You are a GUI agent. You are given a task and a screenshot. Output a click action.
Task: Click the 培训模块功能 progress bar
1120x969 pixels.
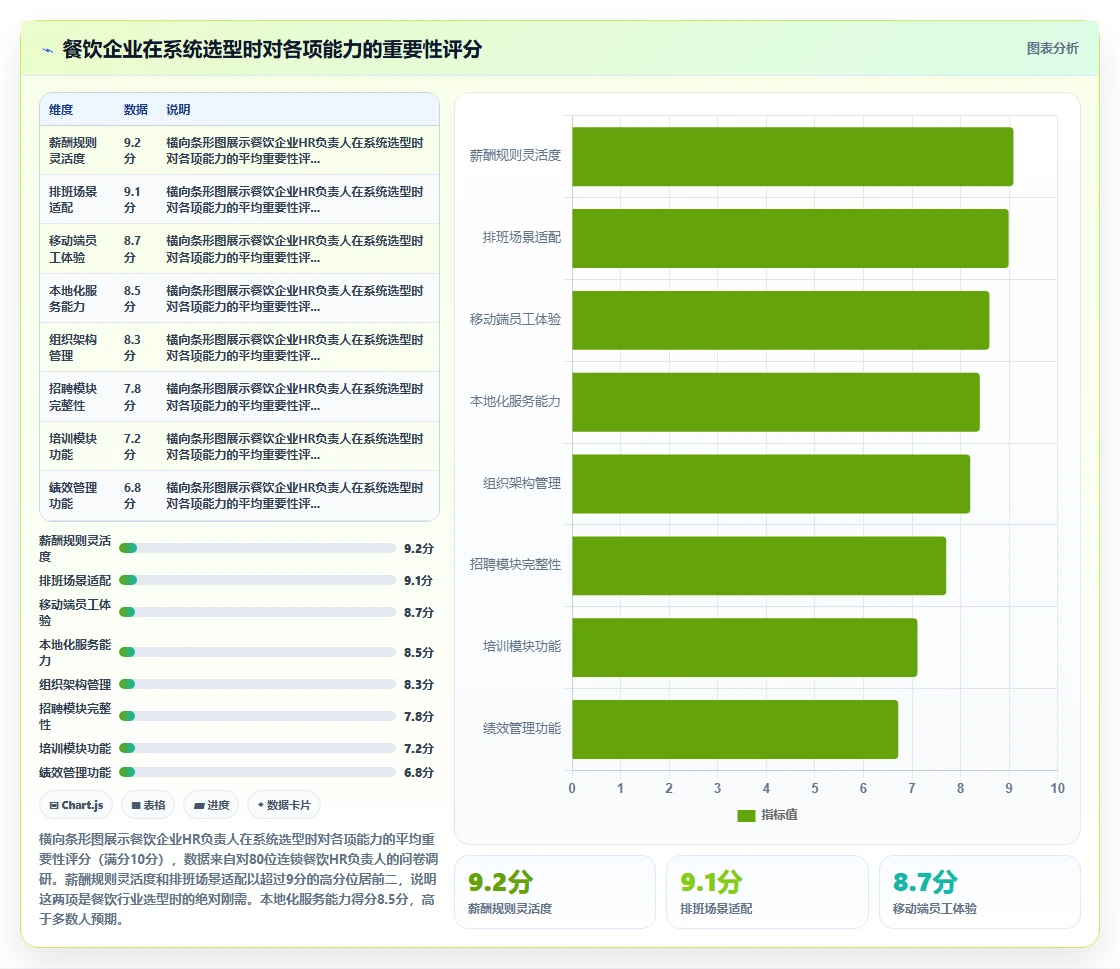tap(257, 748)
